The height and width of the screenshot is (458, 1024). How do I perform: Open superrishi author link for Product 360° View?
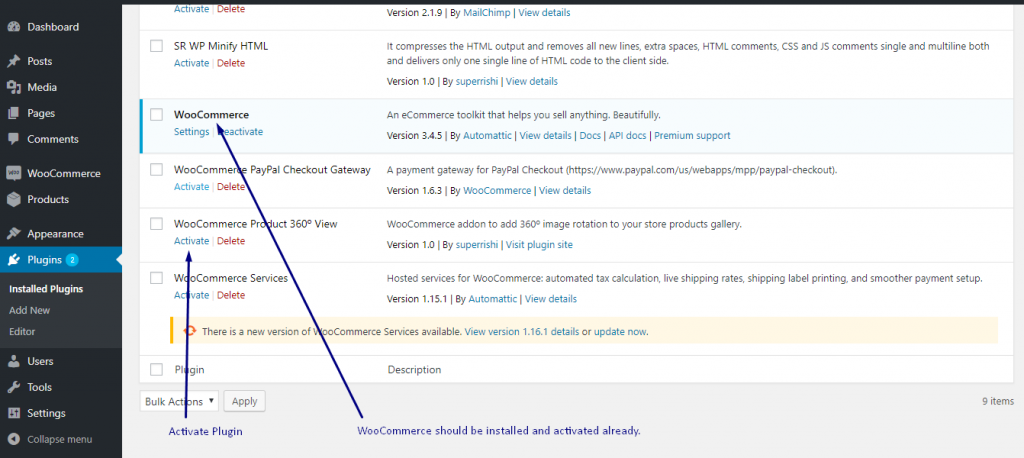(x=477, y=245)
